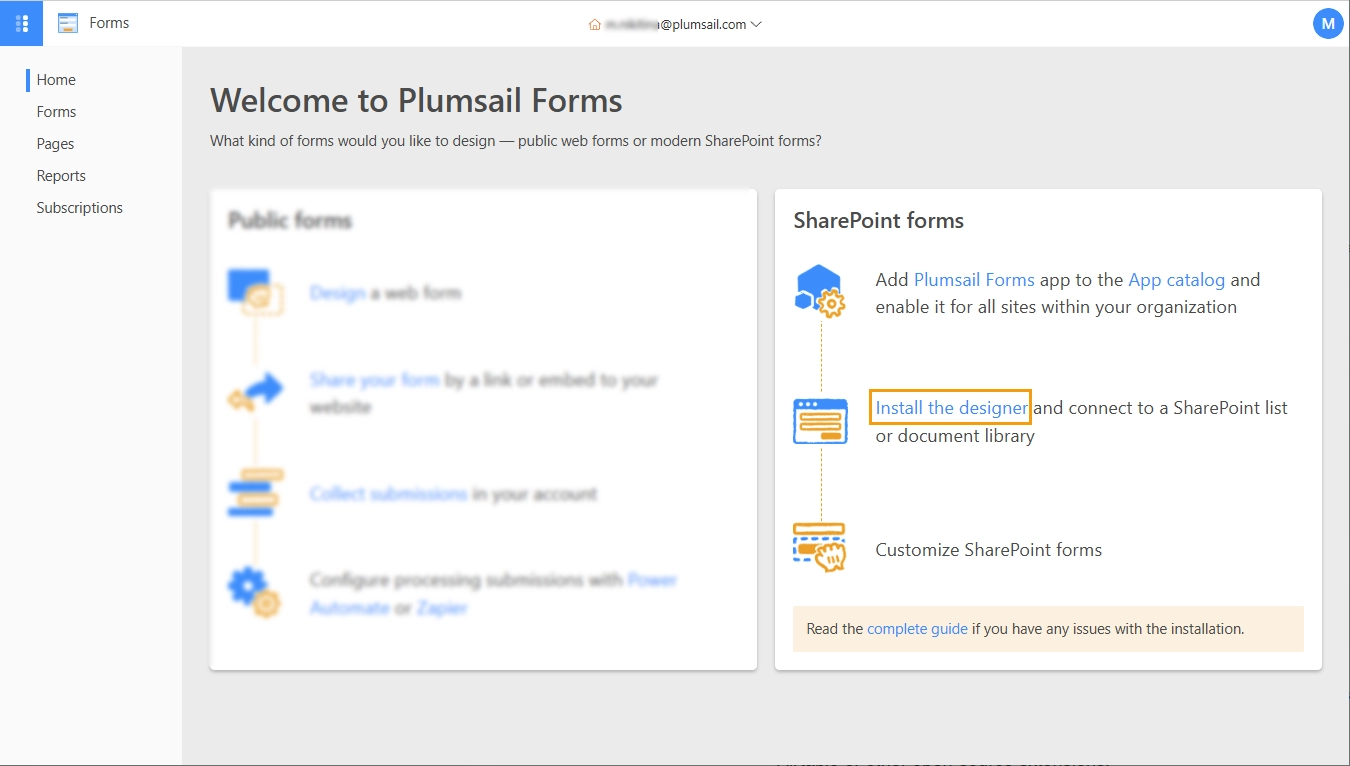The width and height of the screenshot is (1350, 766).
Task: Open the Reports section
Action: [x=61, y=175]
